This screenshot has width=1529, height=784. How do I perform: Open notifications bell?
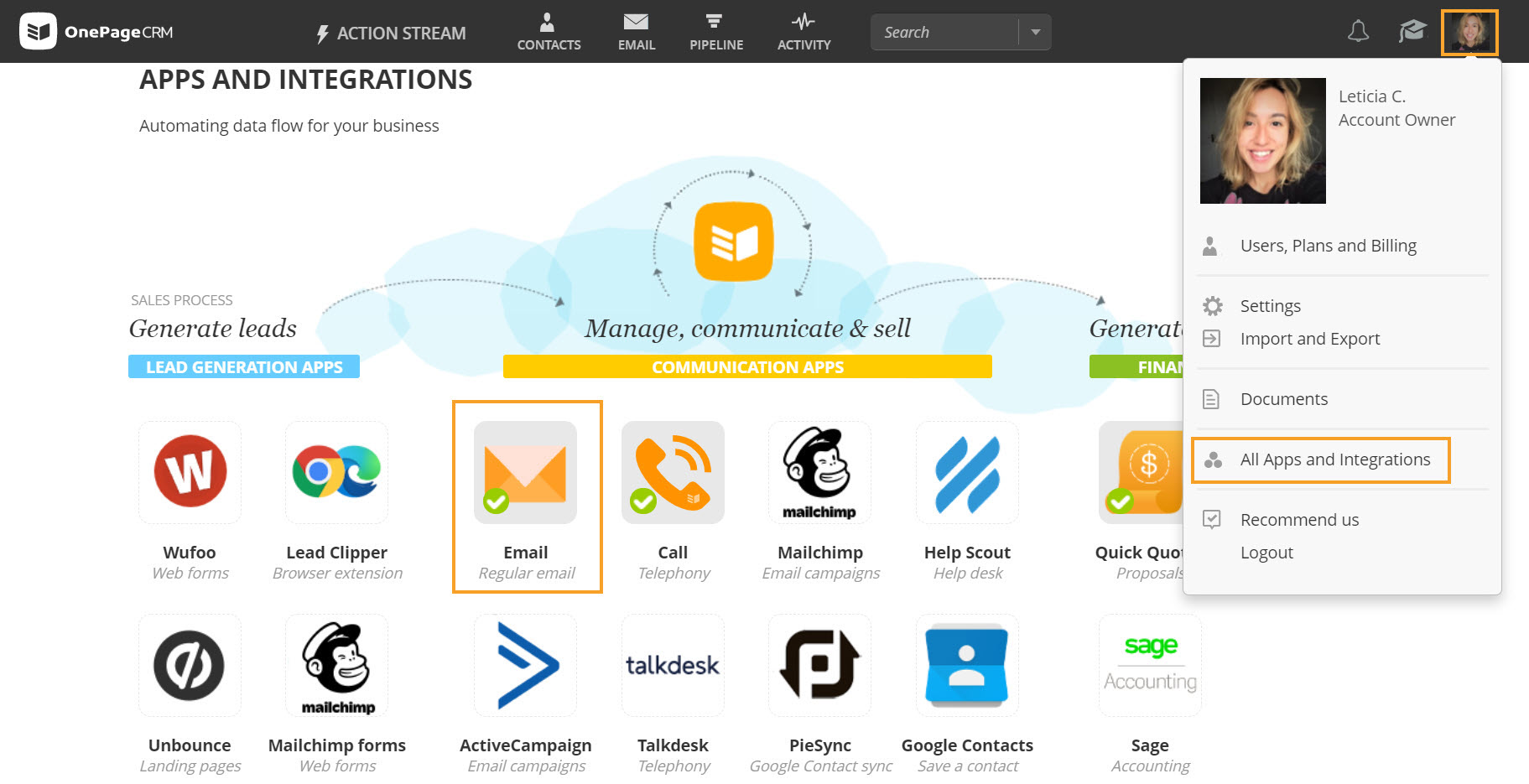coord(1358,32)
